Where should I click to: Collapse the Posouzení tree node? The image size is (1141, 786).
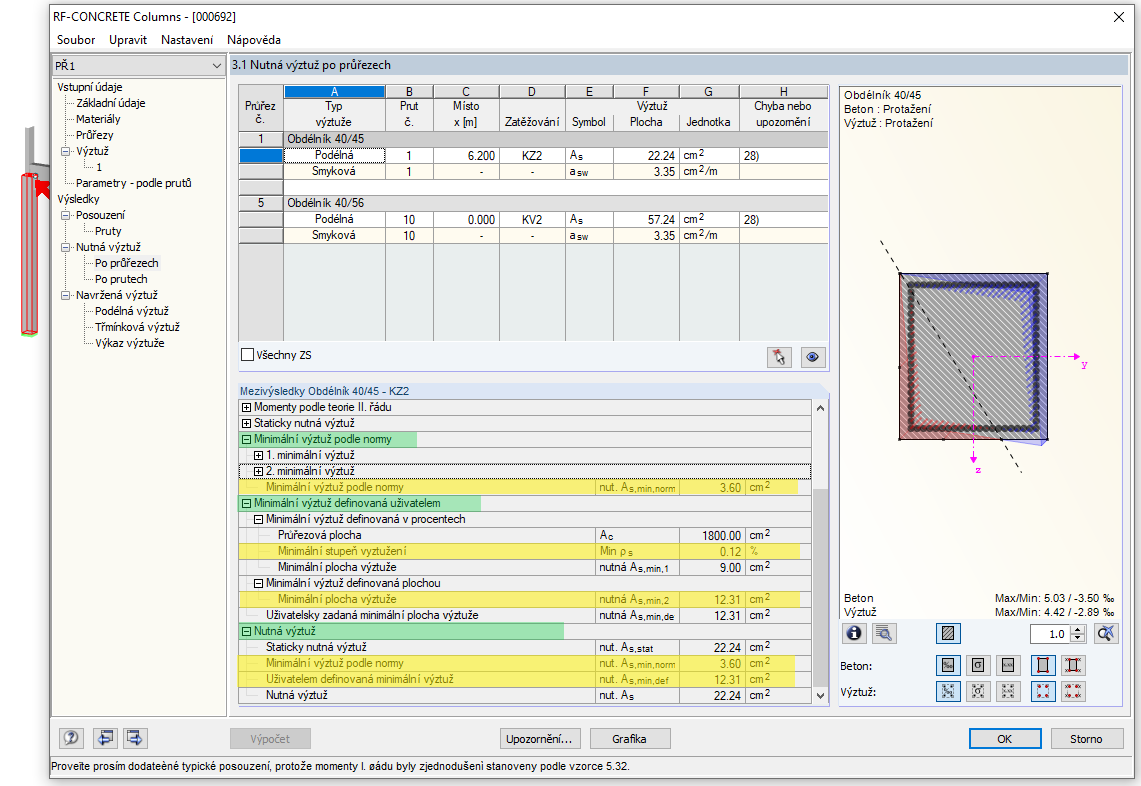pos(65,215)
